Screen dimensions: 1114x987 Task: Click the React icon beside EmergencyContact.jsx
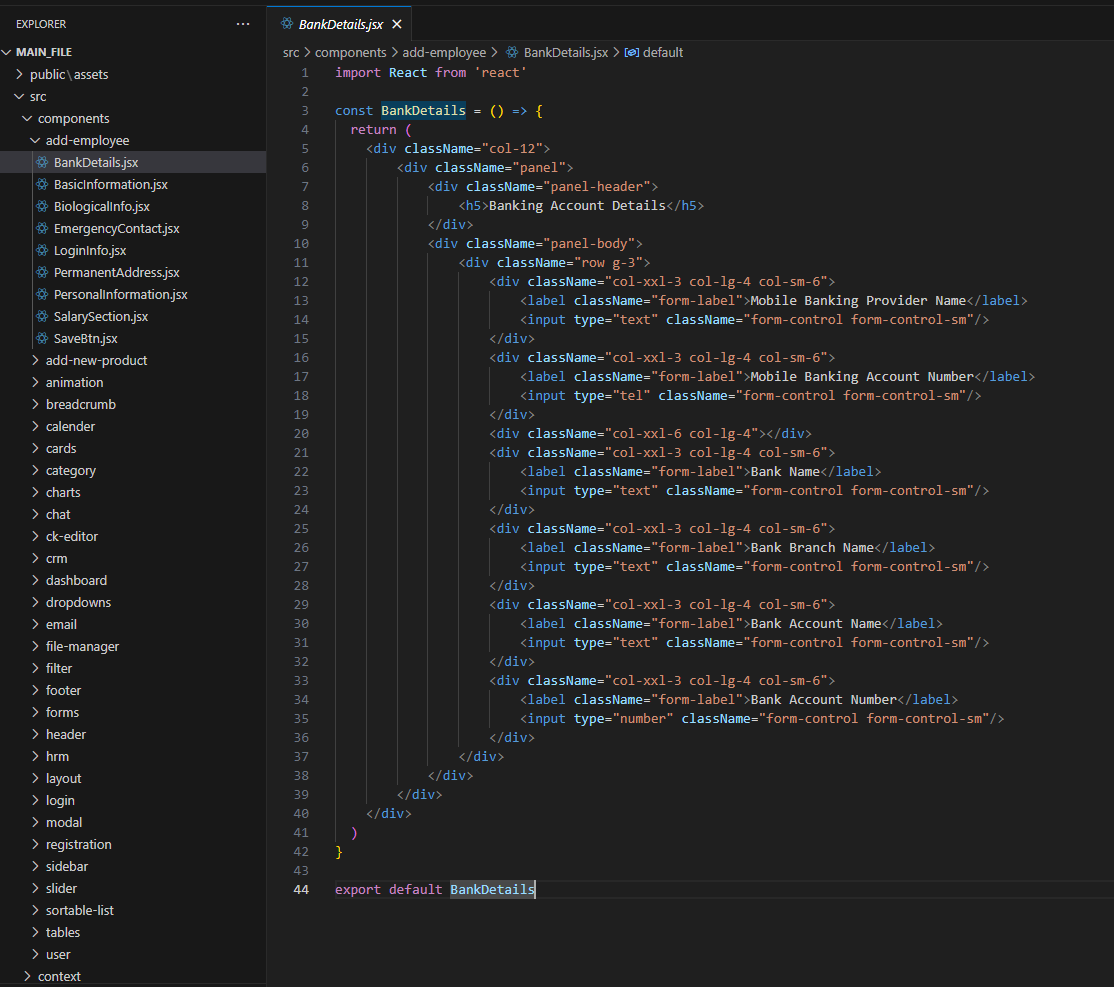[41, 229]
